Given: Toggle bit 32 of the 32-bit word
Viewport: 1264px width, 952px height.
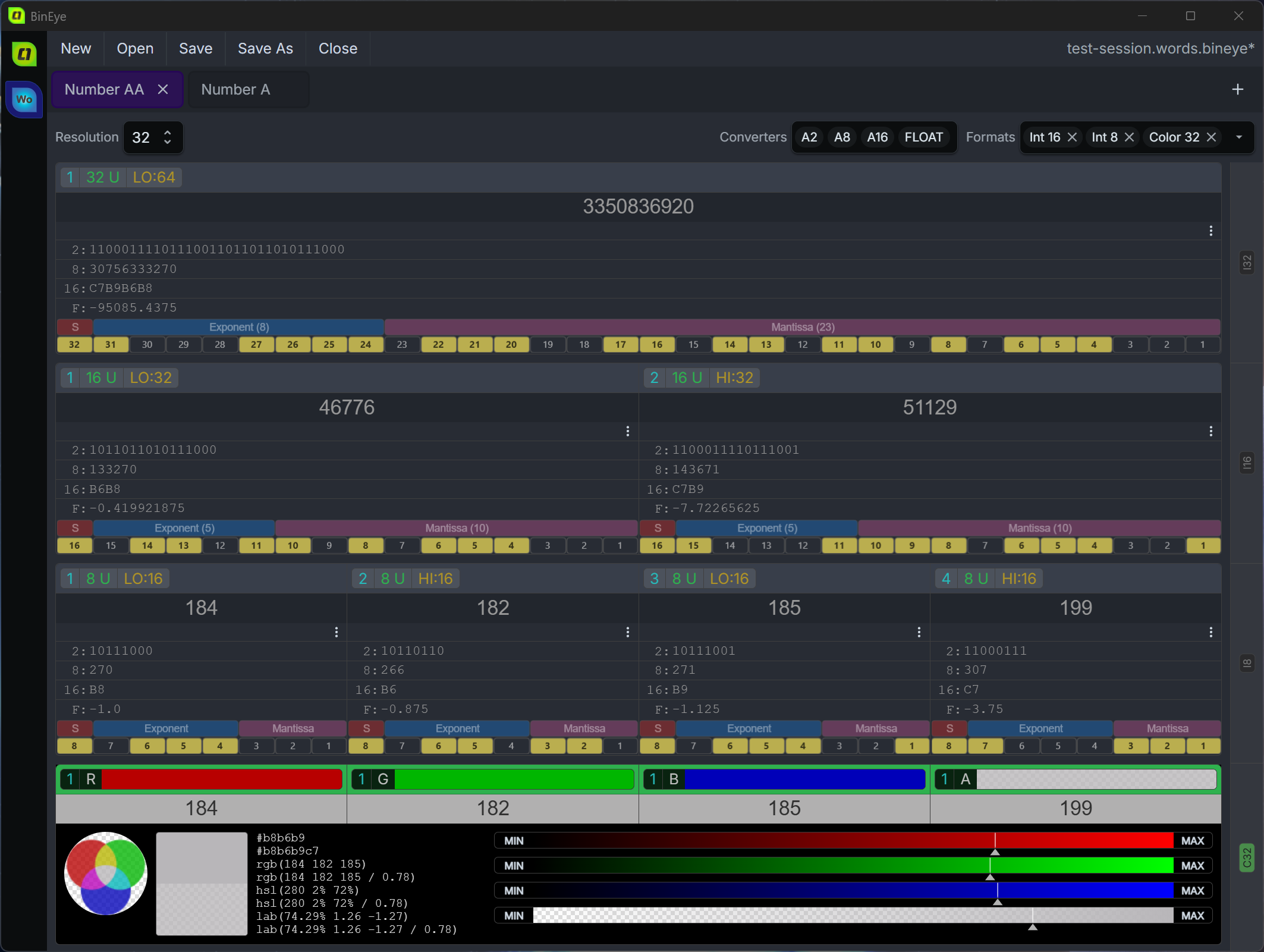Looking at the screenshot, I should (x=74, y=344).
